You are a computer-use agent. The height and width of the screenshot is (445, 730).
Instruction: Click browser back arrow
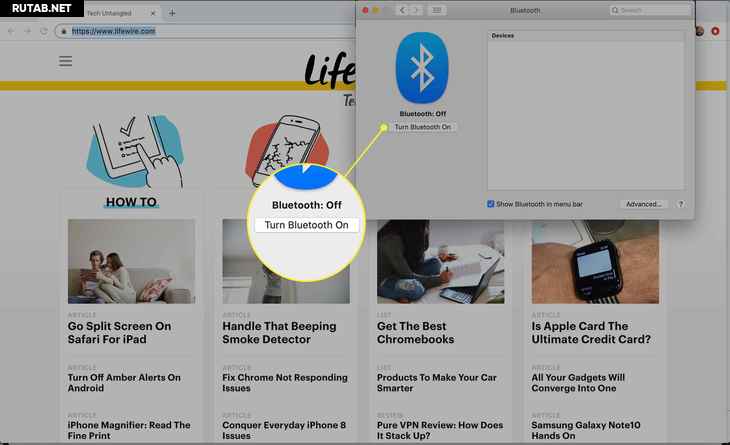[11, 31]
